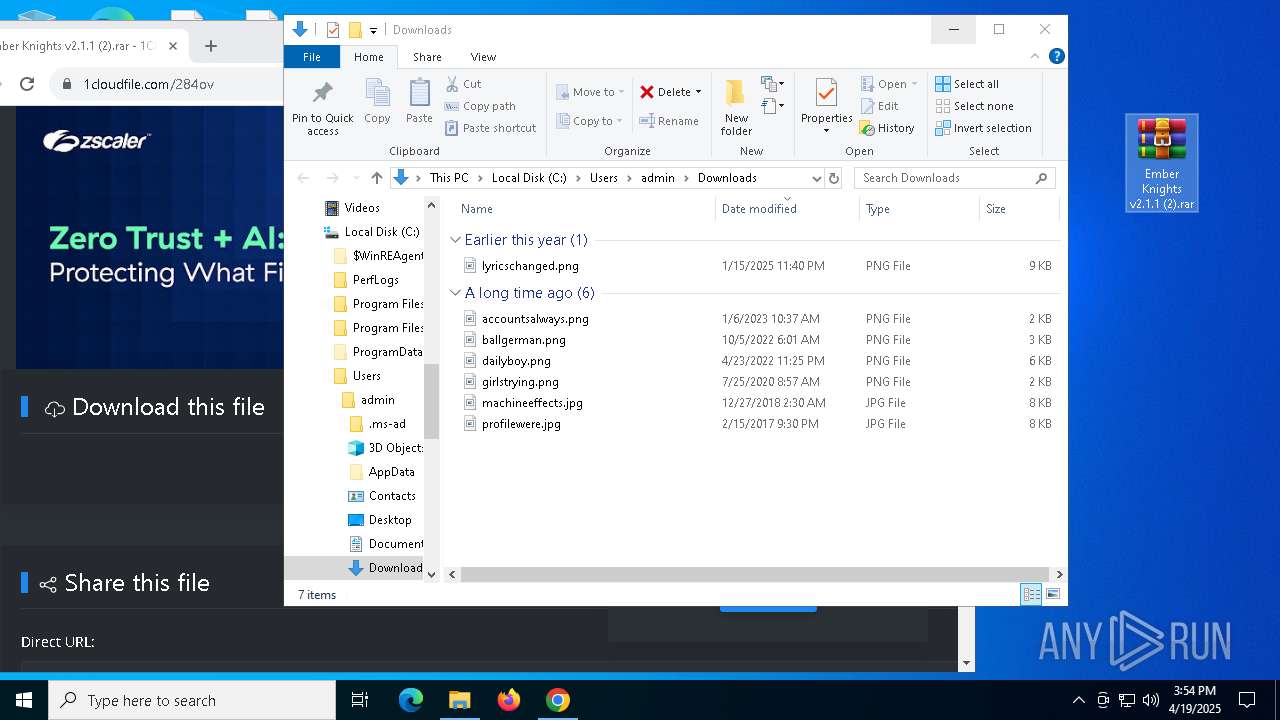Image resolution: width=1280 pixels, height=720 pixels.
Task: Collapse the A long time ago group
Action: point(456,293)
